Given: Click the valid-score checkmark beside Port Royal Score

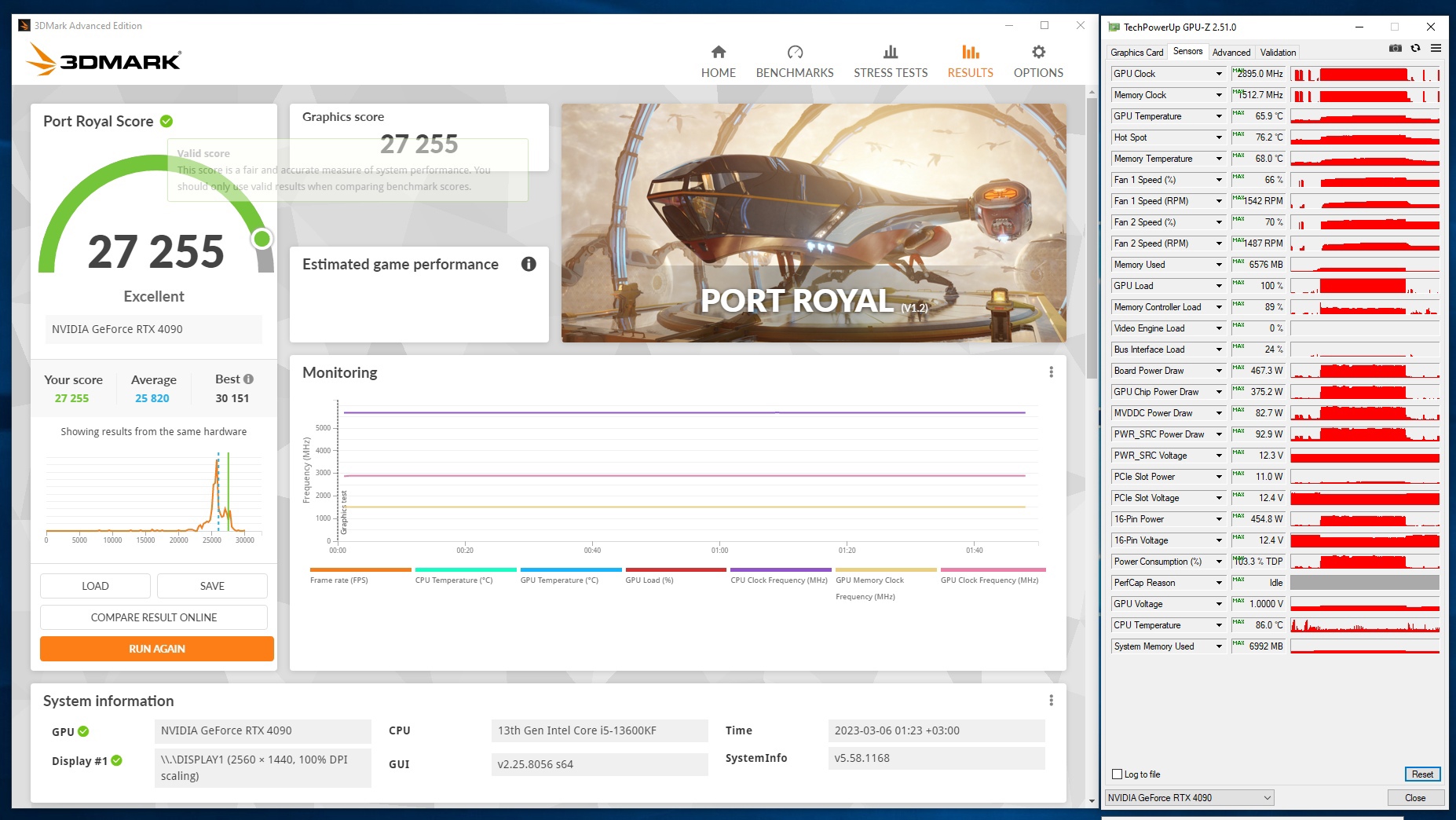Looking at the screenshot, I should click(x=166, y=121).
